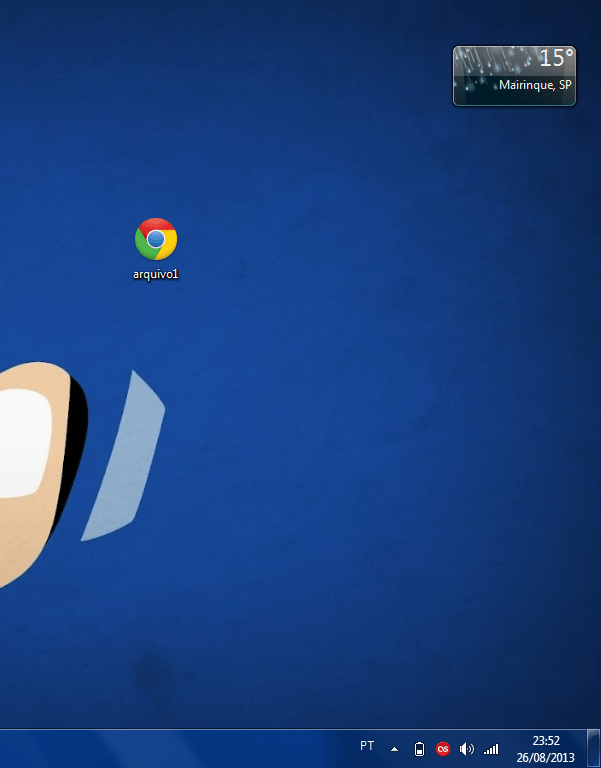
Task: Click the battery icon in the system tray
Action: coord(420,748)
